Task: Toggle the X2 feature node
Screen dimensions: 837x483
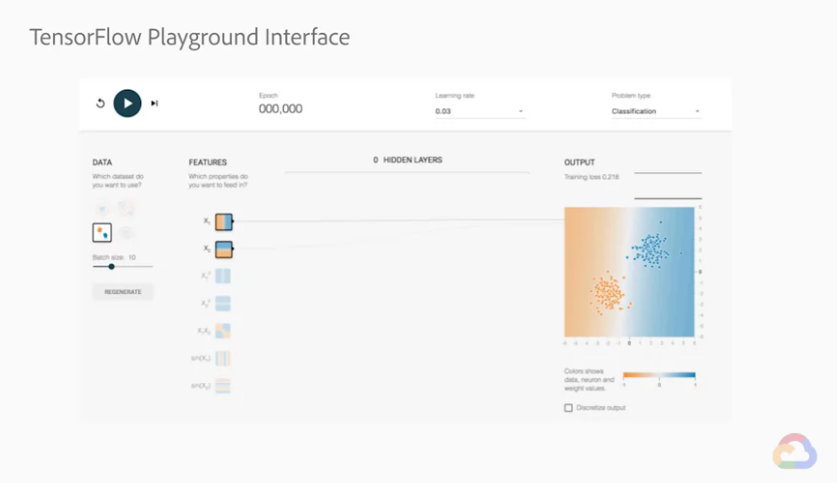Action: pyautogui.click(x=224, y=249)
